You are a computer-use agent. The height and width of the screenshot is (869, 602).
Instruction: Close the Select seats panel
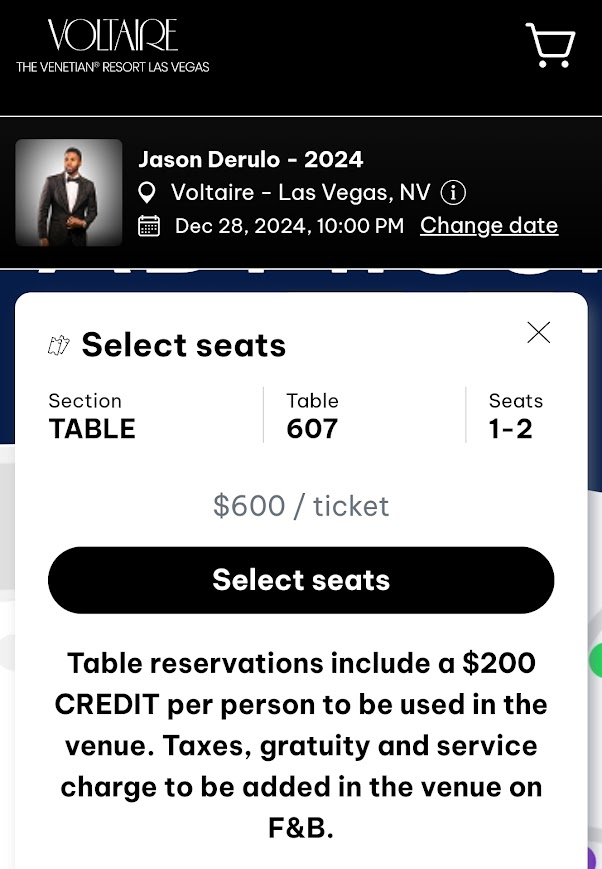click(x=539, y=333)
